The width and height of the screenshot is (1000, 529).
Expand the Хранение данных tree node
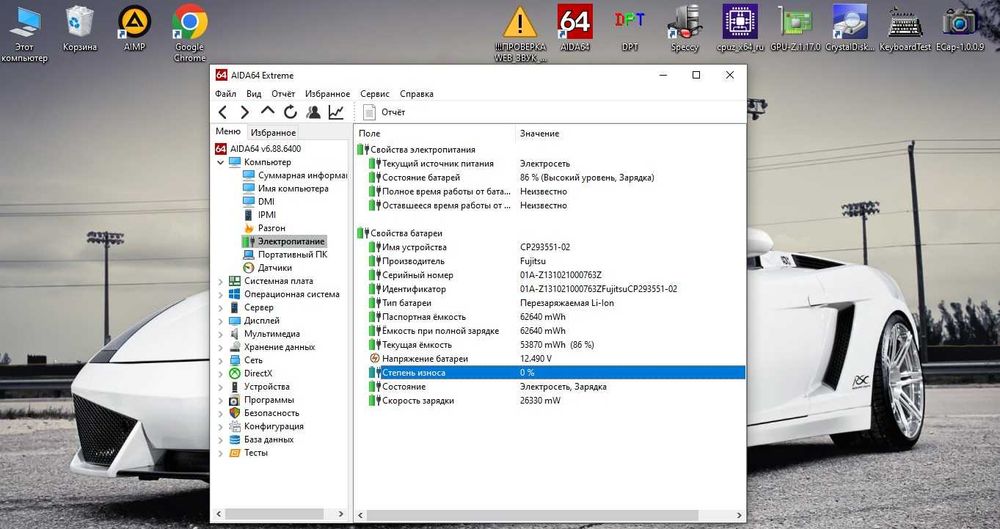221,347
